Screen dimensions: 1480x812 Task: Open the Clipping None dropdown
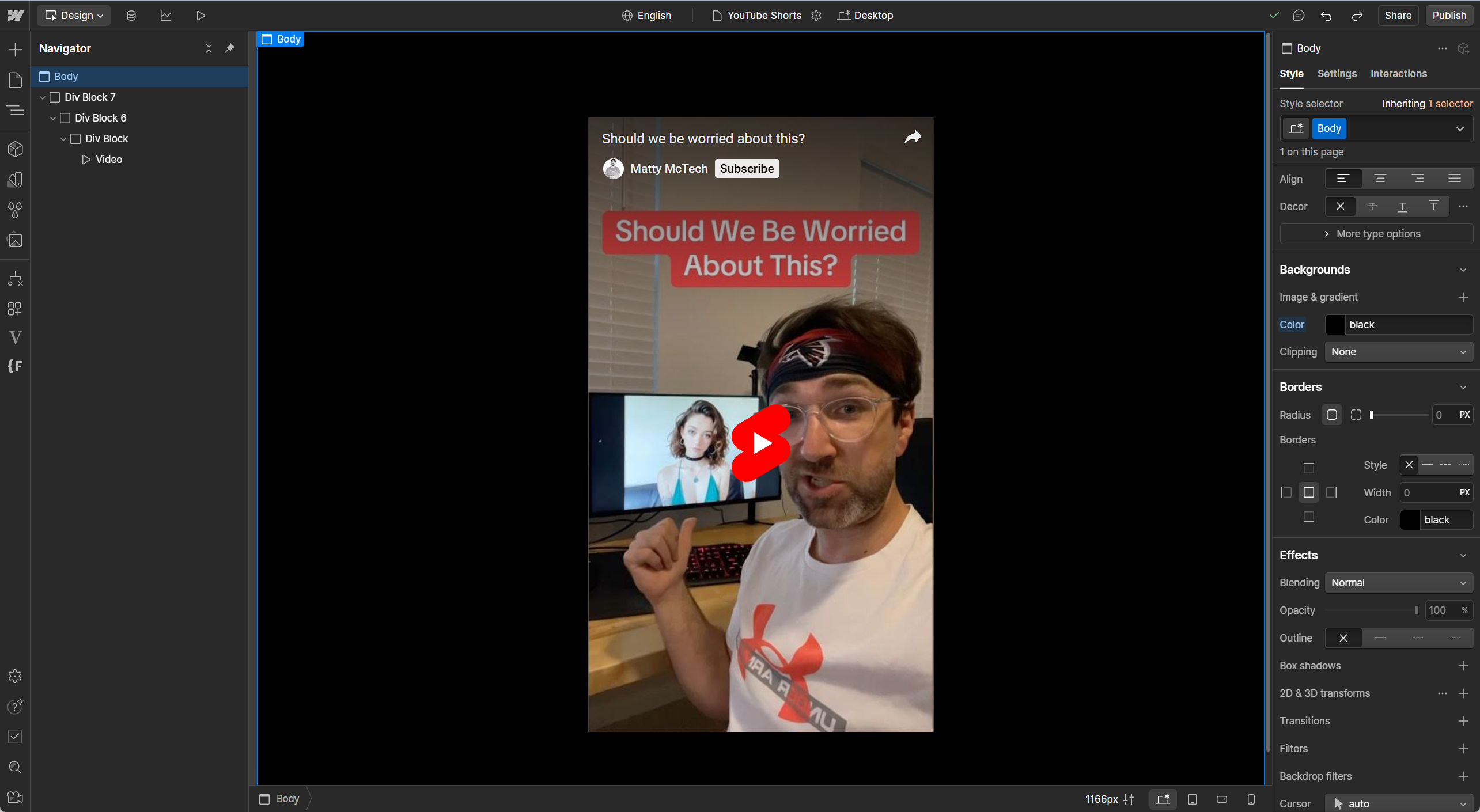(1399, 352)
